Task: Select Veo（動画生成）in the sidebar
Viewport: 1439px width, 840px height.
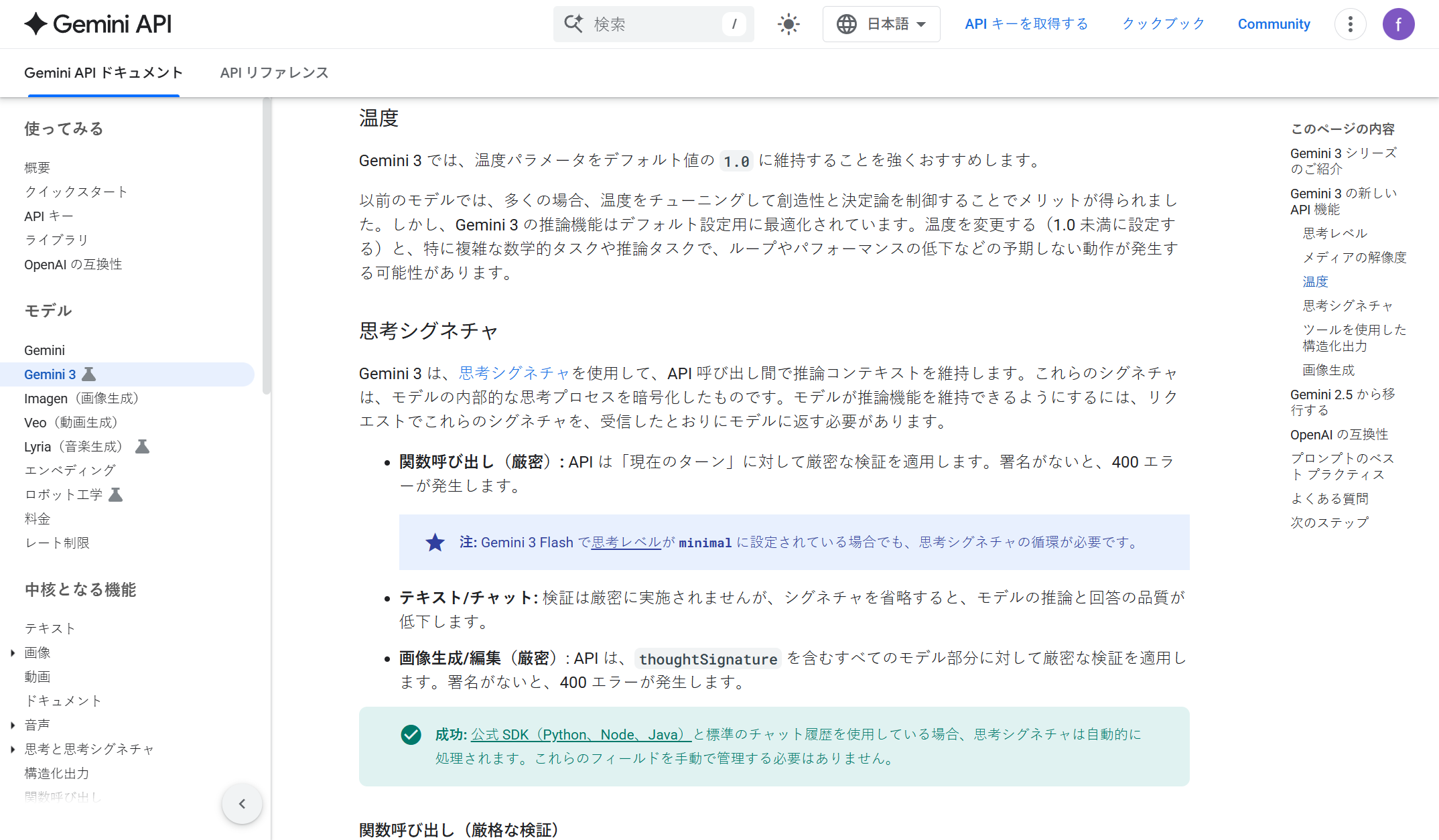Action: click(71, 422)
